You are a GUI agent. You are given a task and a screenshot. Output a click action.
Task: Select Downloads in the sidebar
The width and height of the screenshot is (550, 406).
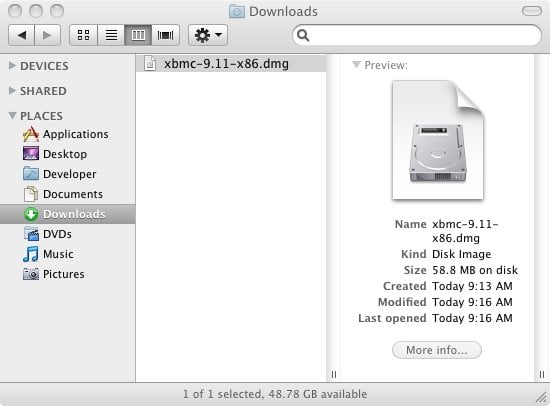pyautogui.click(x=67, y=214)
